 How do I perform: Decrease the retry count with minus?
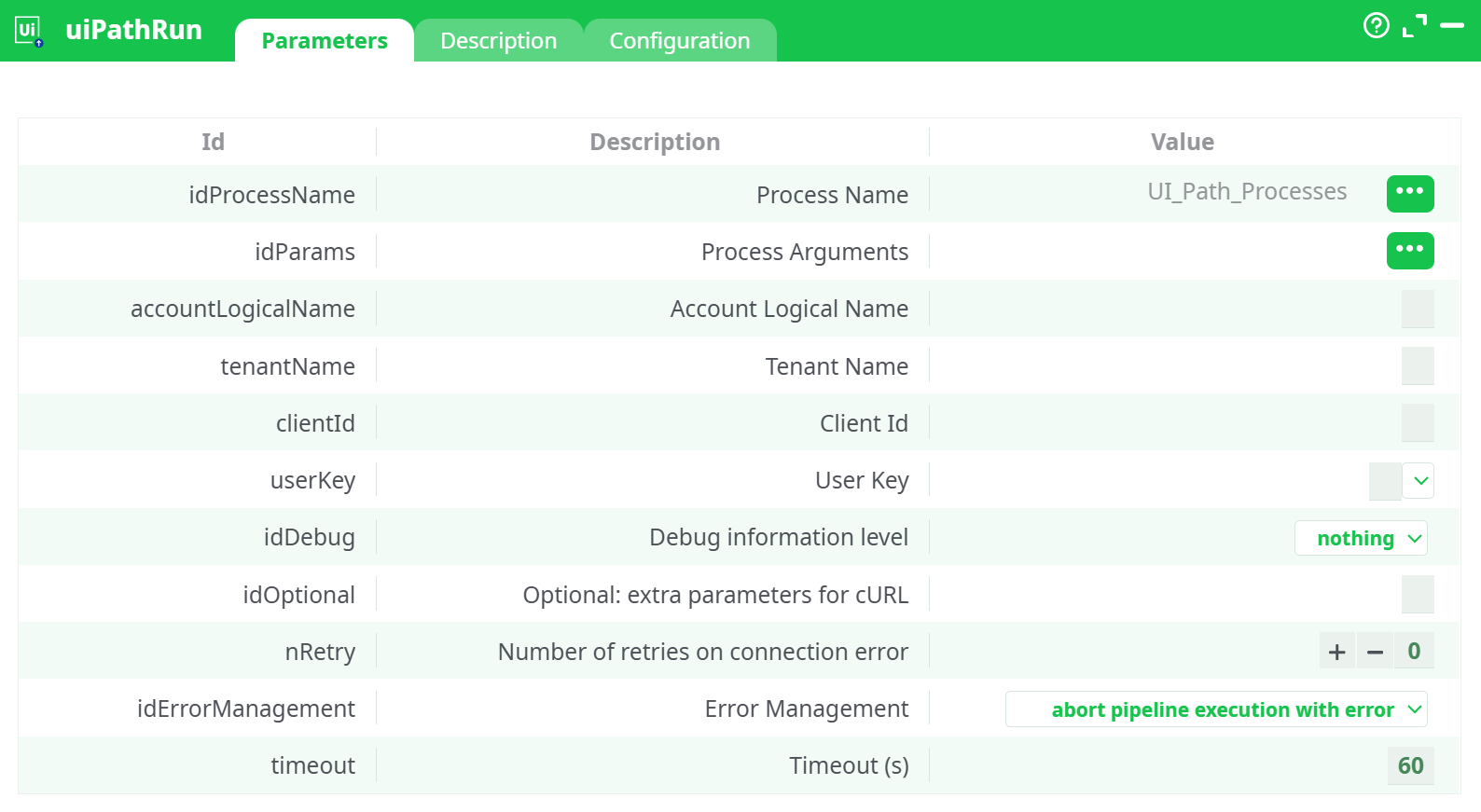click(x=1375, y=652)
